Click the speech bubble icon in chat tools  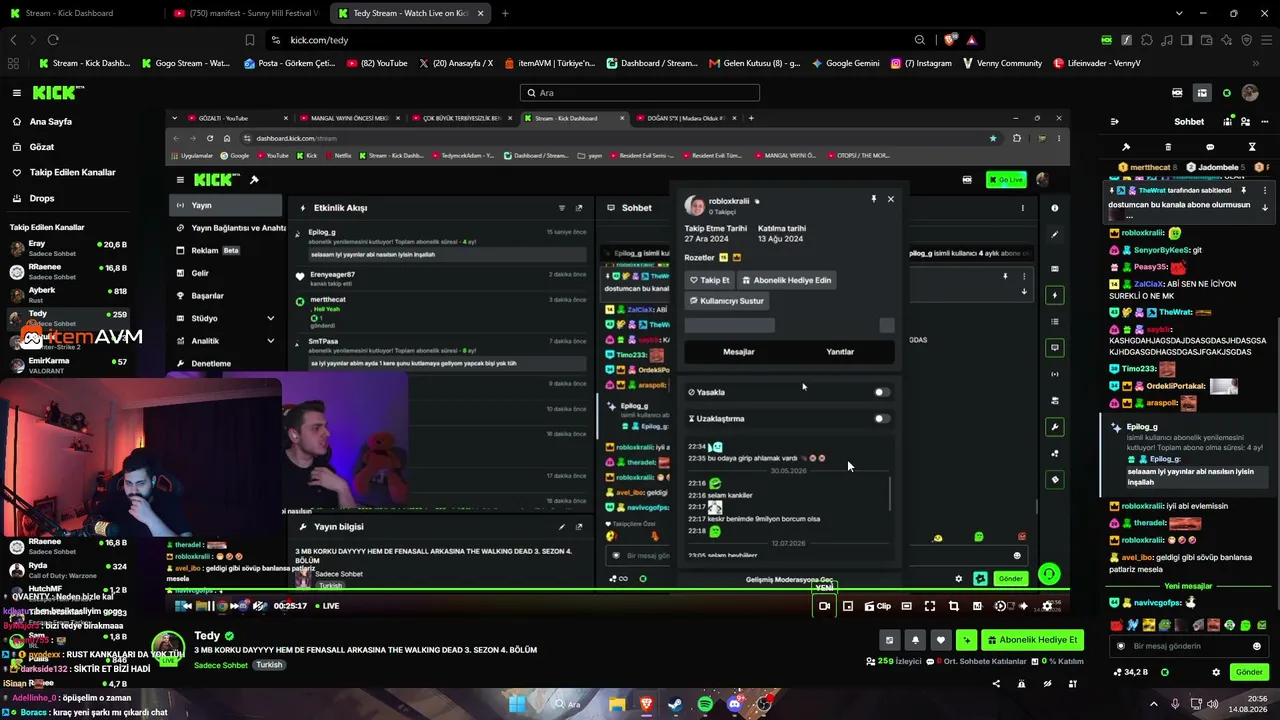[x=1210, y=147]
